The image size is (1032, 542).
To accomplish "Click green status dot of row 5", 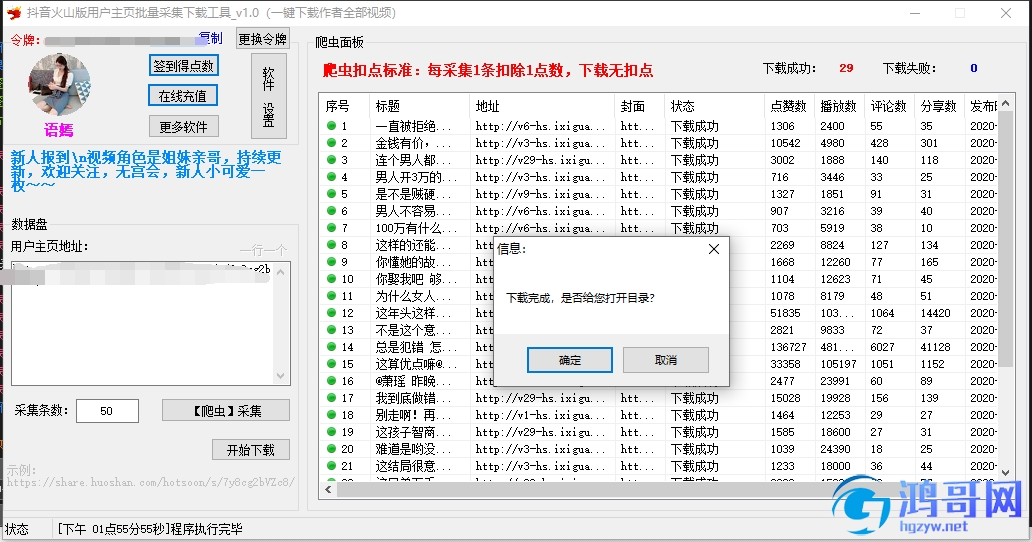I will 331,194.
